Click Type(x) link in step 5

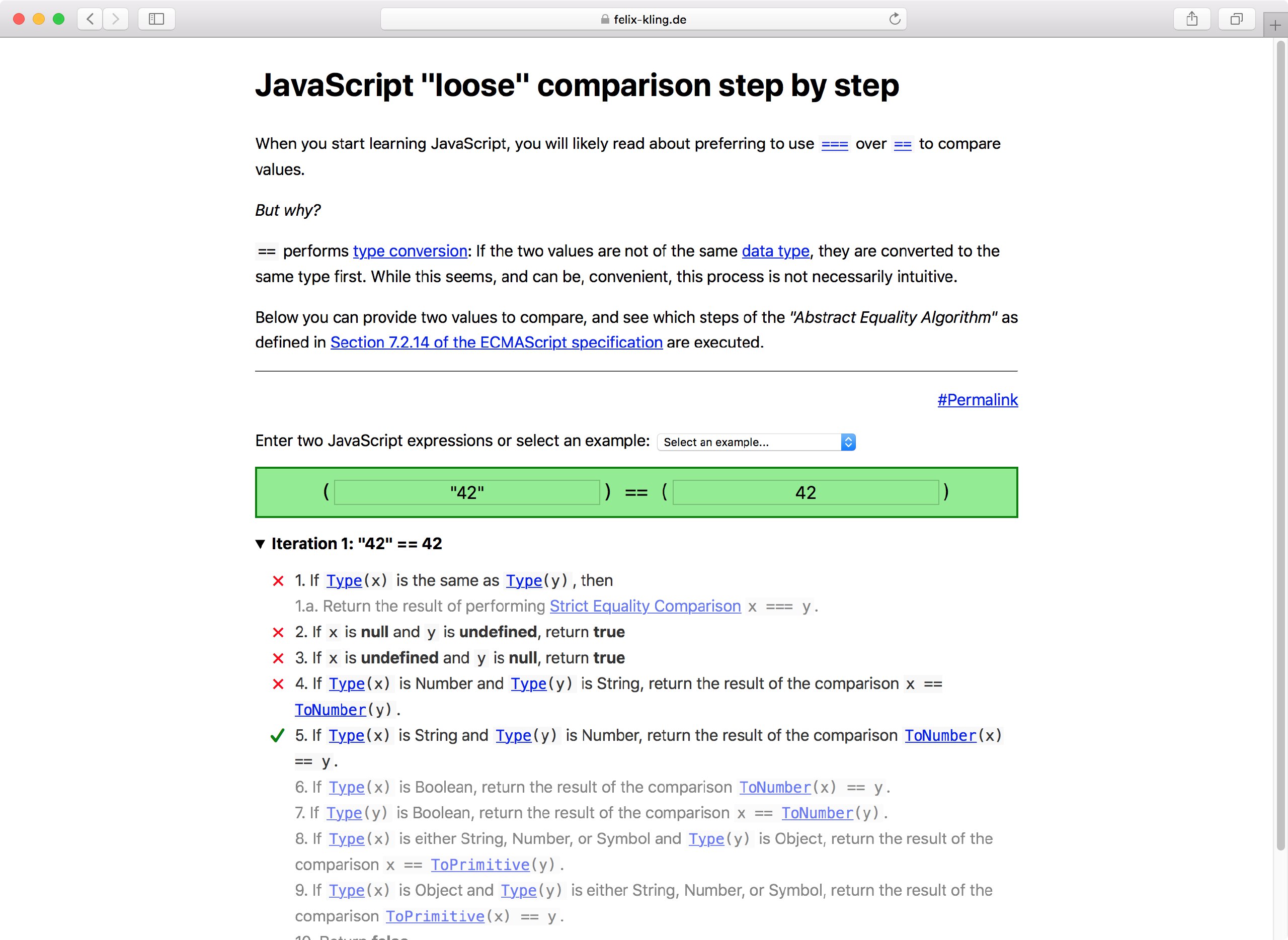pyautogui.click(x=347, y=735)
